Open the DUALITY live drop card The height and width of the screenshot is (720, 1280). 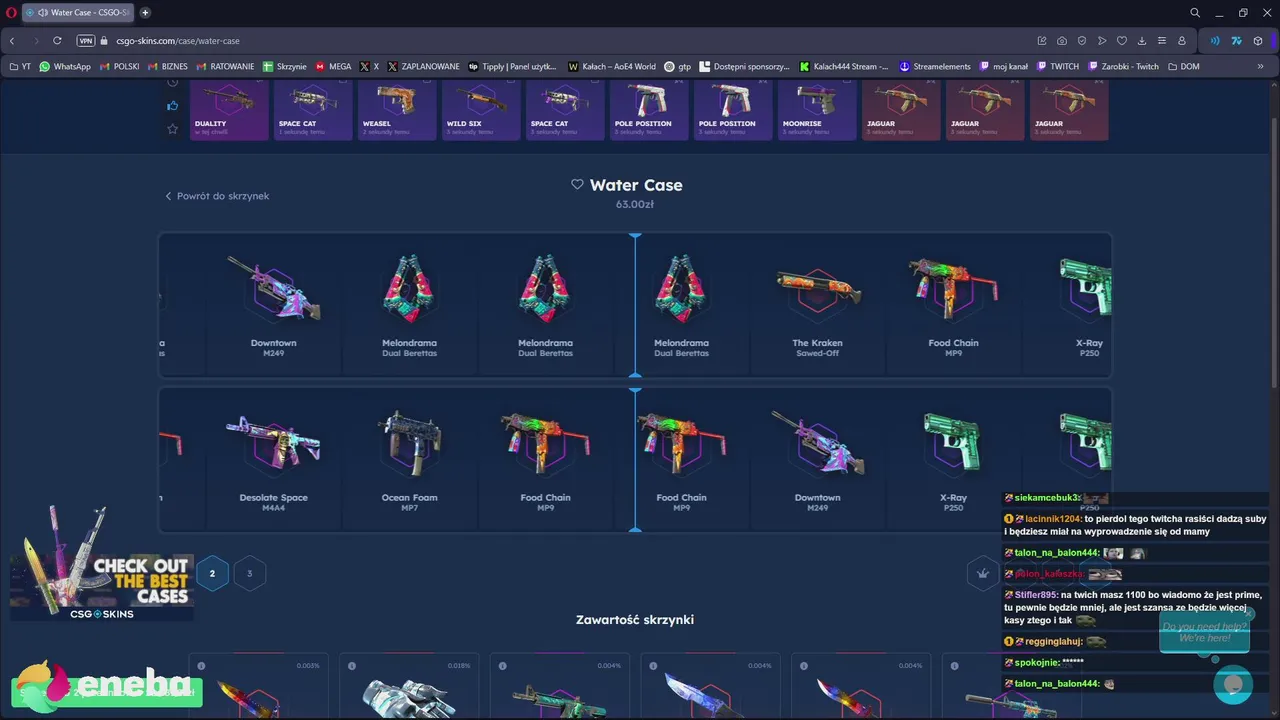click(229, 110)
